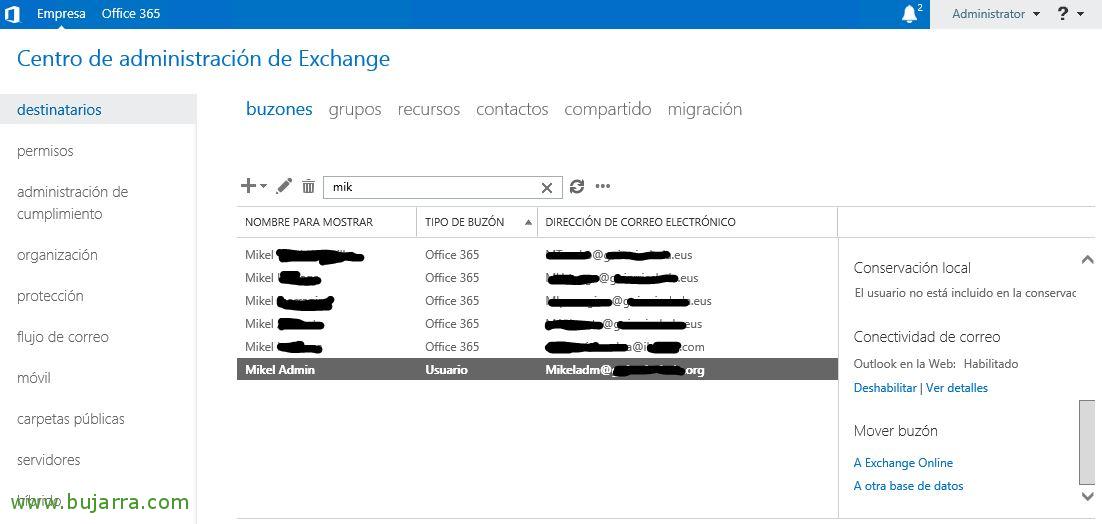
Task: Select permisos in the left navigation
Action: (45, 151)
